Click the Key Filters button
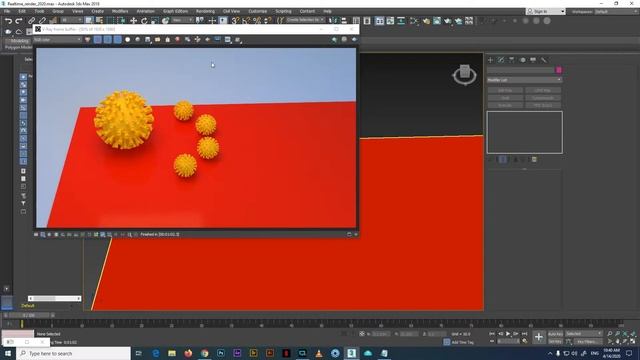This screenshot has width=640, height=360. pos(587,342)
